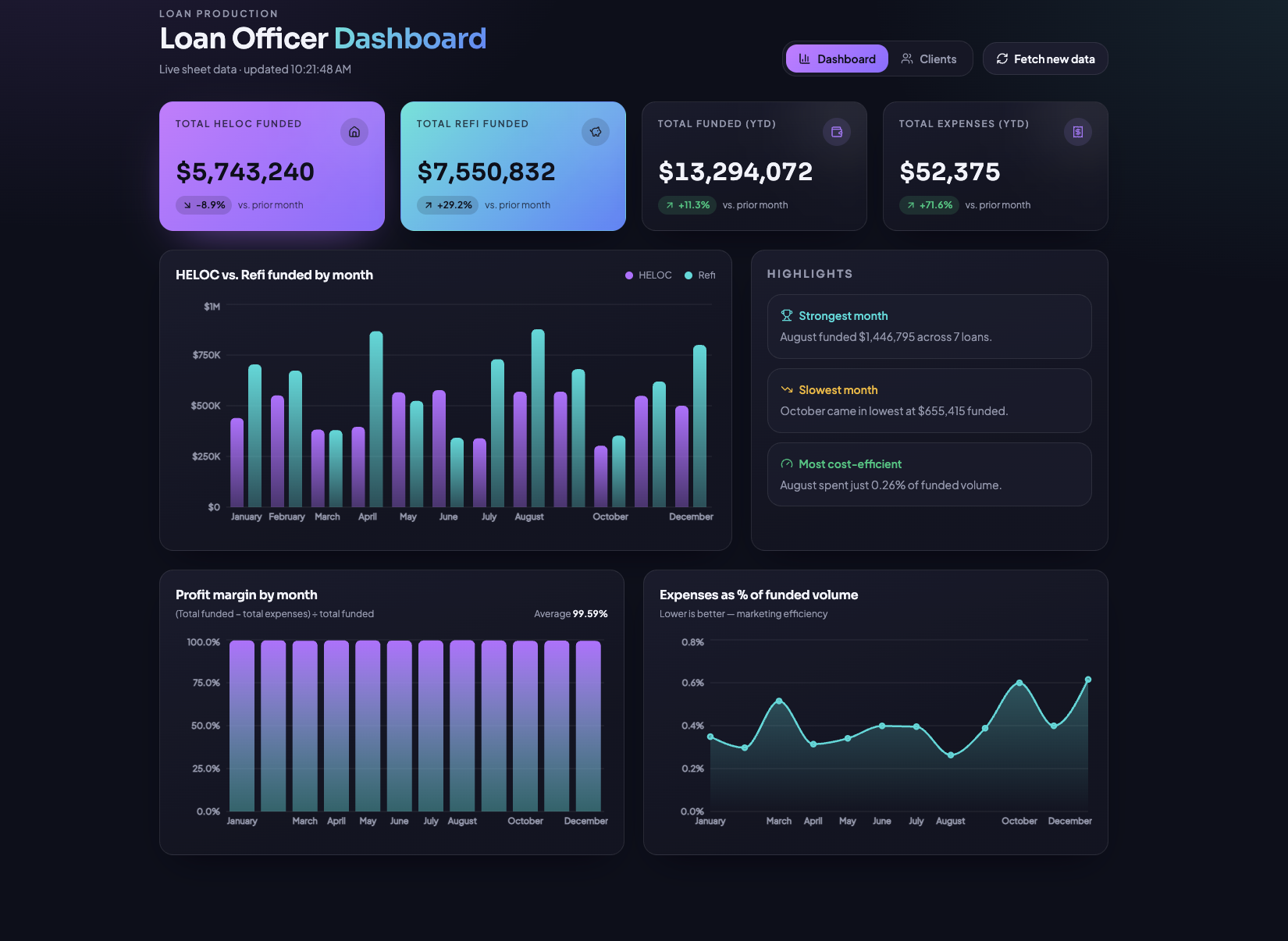This screenshot has height=941, width=1288.
Task: Click the house icon on HELOC Funded card
Action: click(354, 132)
